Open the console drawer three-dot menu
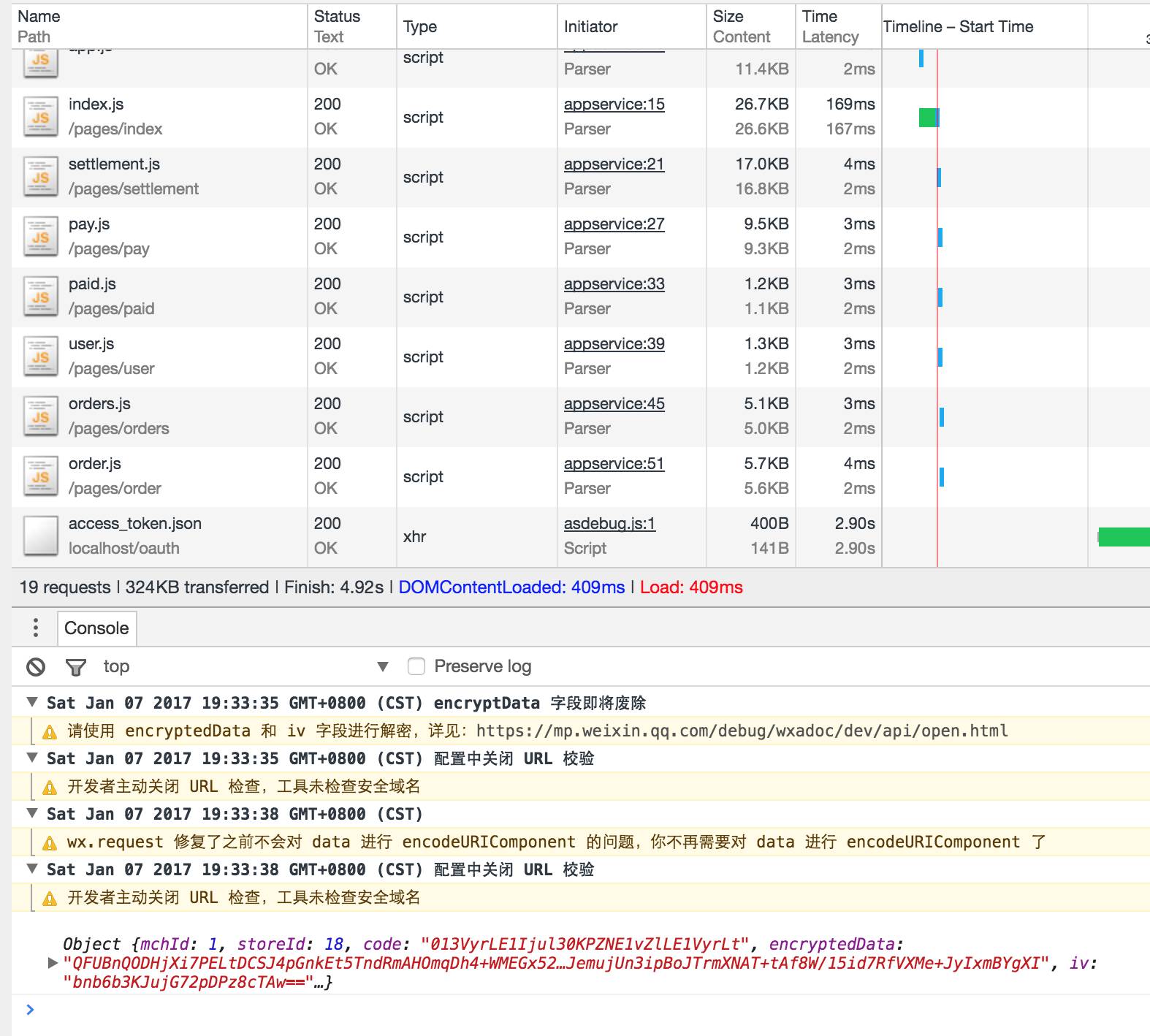Image resolution: width=1150 pixels, height=1036 pixels. pyautogui.click(x=36, y=628)
